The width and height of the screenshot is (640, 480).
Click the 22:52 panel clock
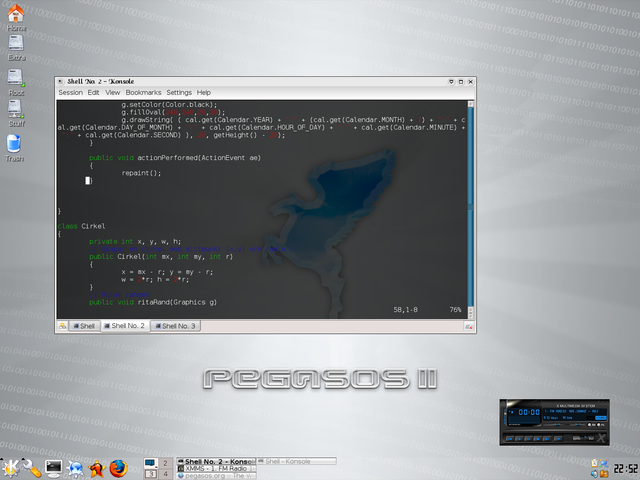pyautogui.click(x=625, y=469)
